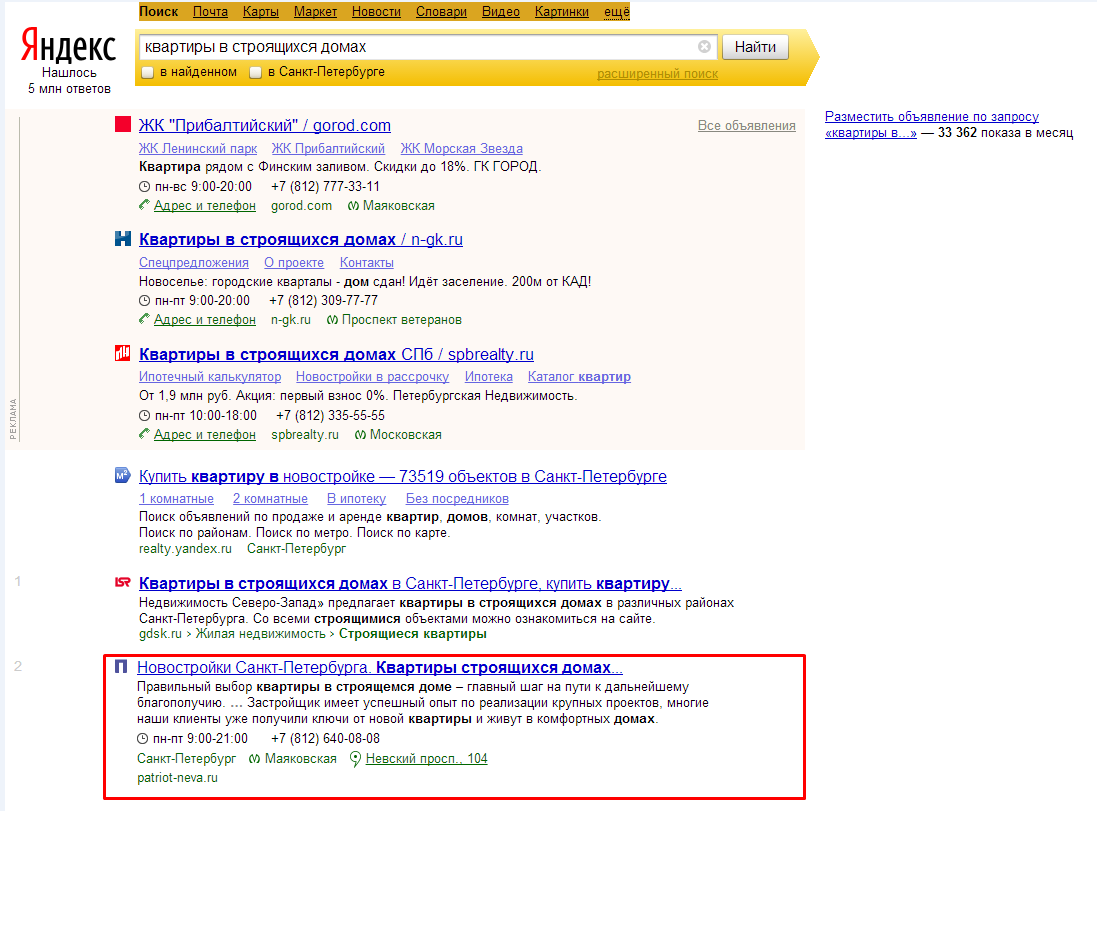Open the Спецпредложения sitelink
The height and width of the screenshot is (927, 1097).
pyautogui.click(x=194, y=263)
